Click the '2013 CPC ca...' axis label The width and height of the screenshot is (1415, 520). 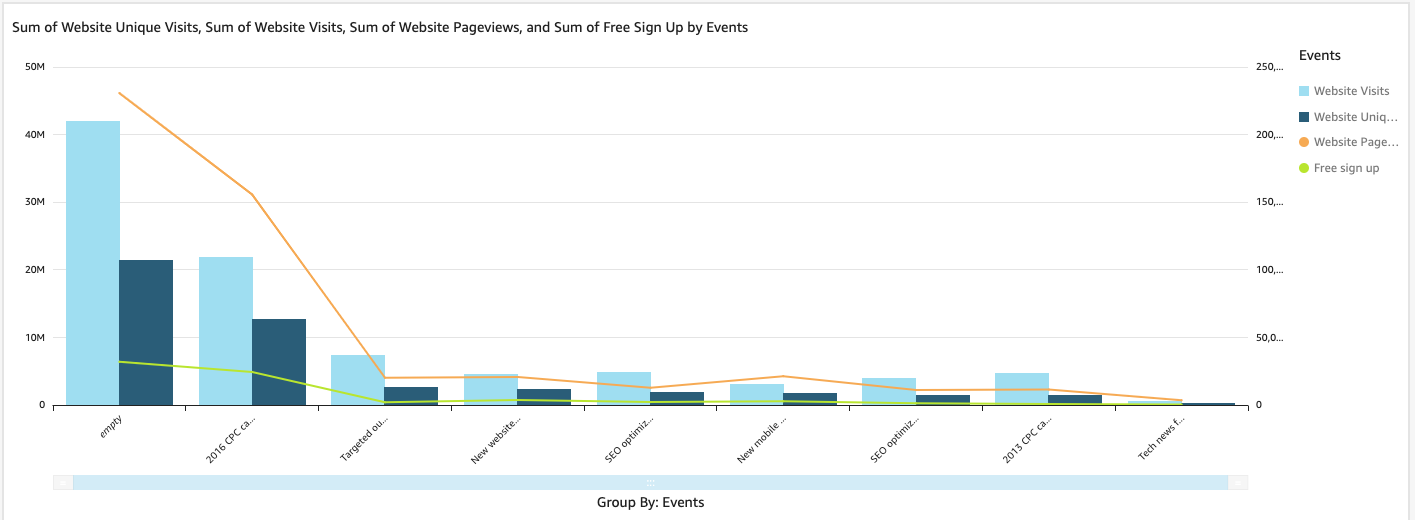[x=1027, y=438]
